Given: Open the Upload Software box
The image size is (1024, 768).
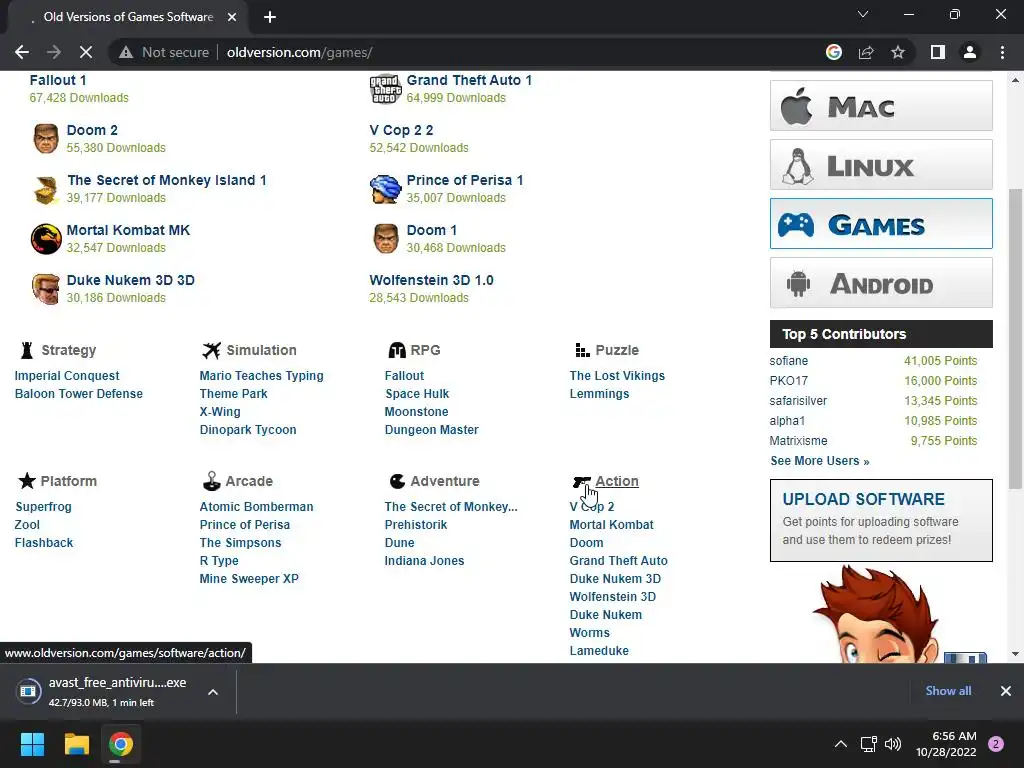Looking at the screenshot, I should click(x=881, y=520).
